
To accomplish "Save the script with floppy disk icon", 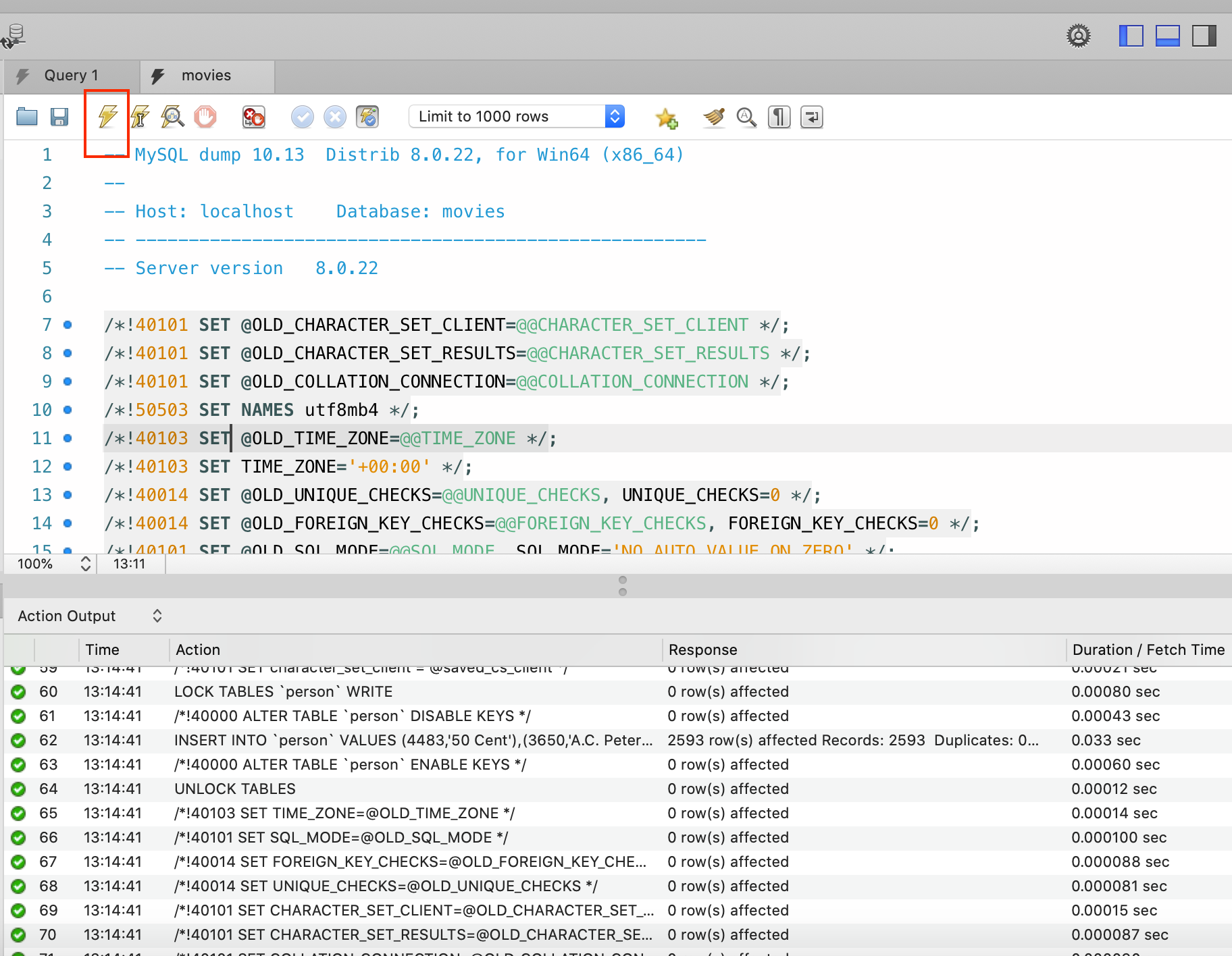I will coord(59,117).
